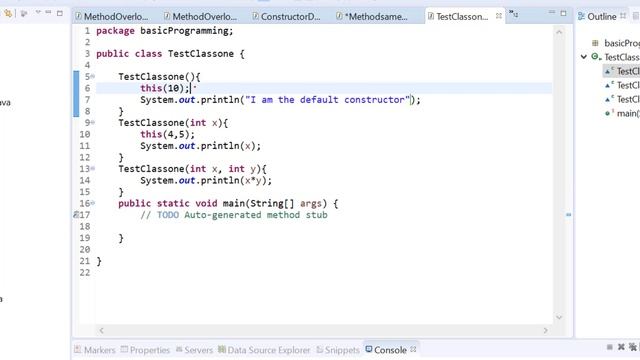Click the green class icon in Outline
The width and height of the screenshot is (640, 360).
tap(596, 57)
